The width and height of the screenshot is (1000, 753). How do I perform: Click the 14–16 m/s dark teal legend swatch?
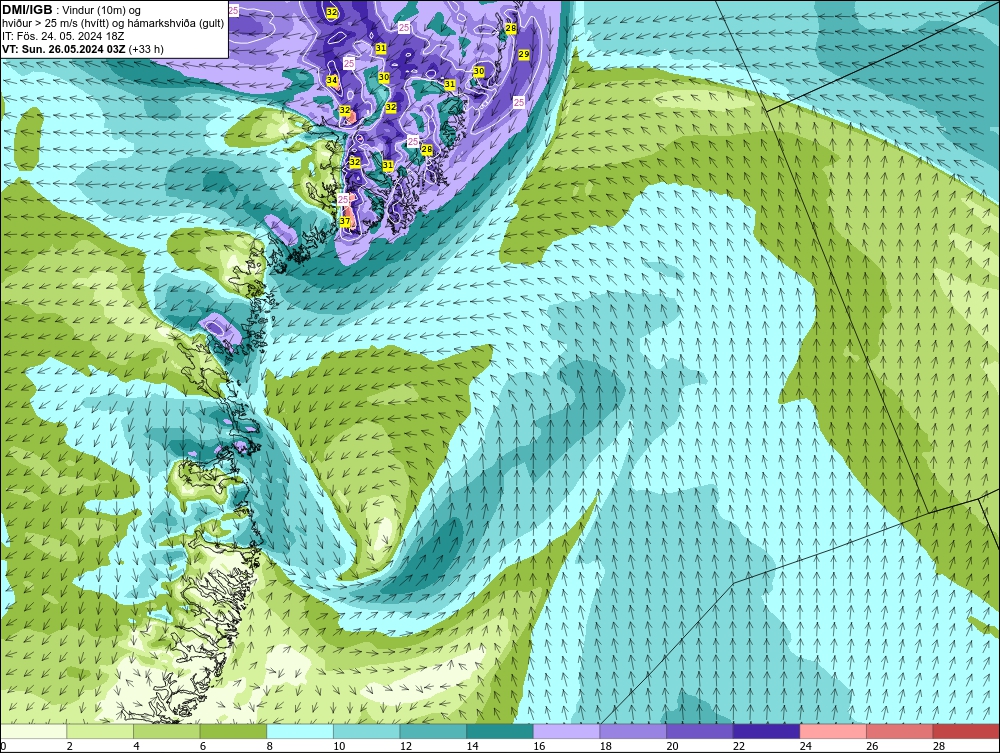tap(499, 731)
